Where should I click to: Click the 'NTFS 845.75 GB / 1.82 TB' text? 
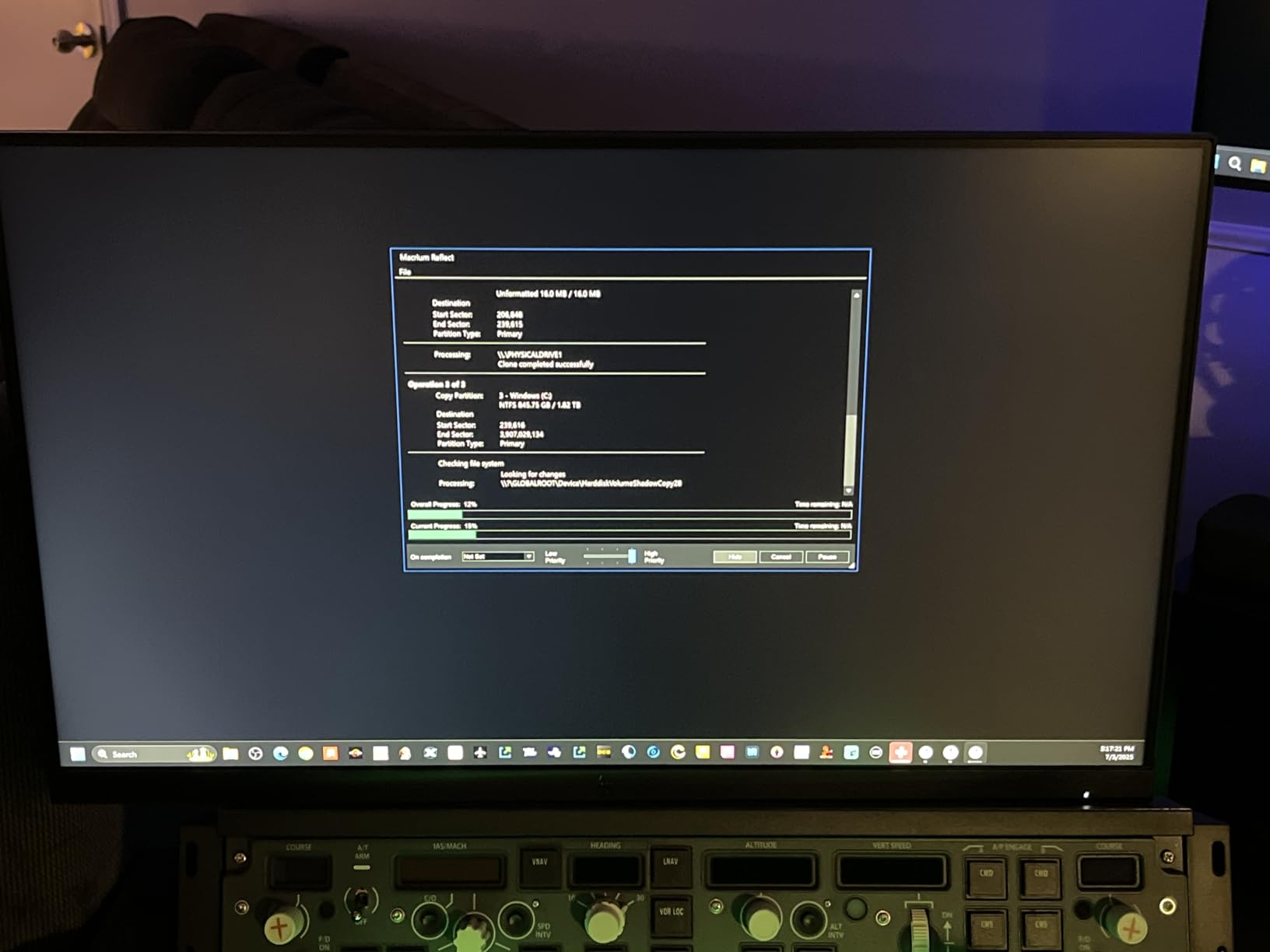coord(540,405)
